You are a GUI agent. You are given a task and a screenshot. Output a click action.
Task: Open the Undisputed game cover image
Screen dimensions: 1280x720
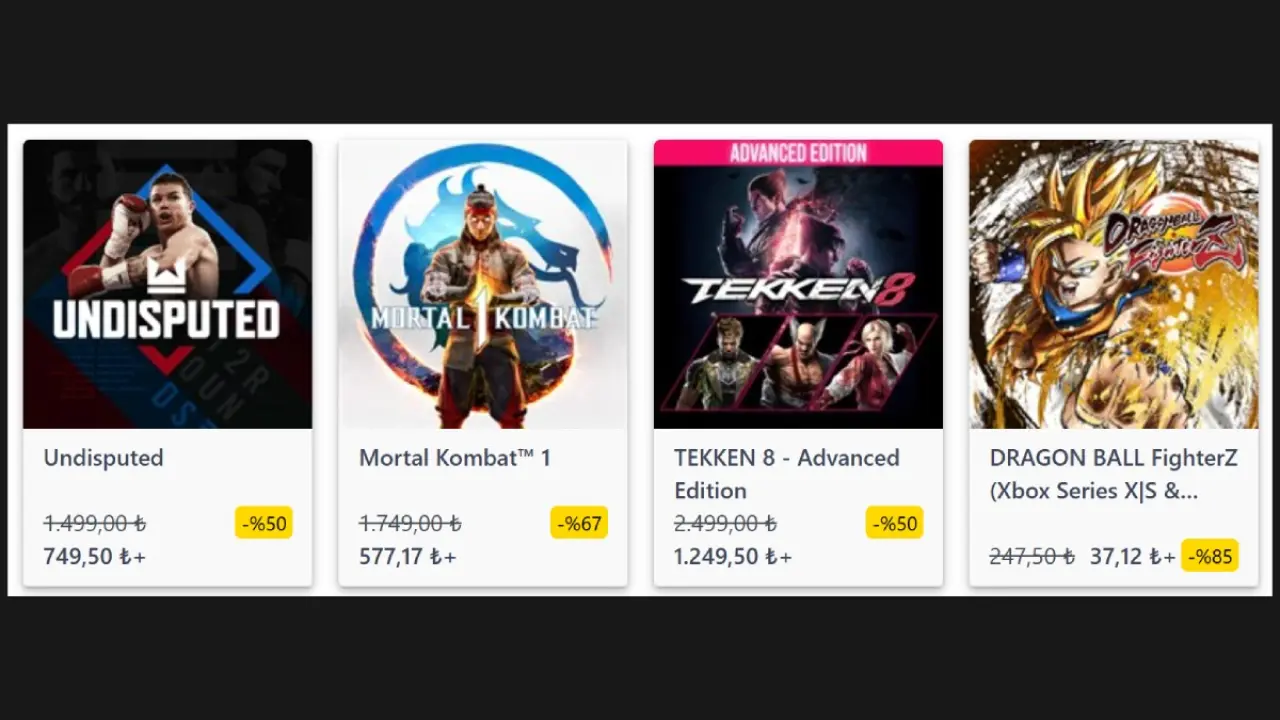[x=168, y=284]
